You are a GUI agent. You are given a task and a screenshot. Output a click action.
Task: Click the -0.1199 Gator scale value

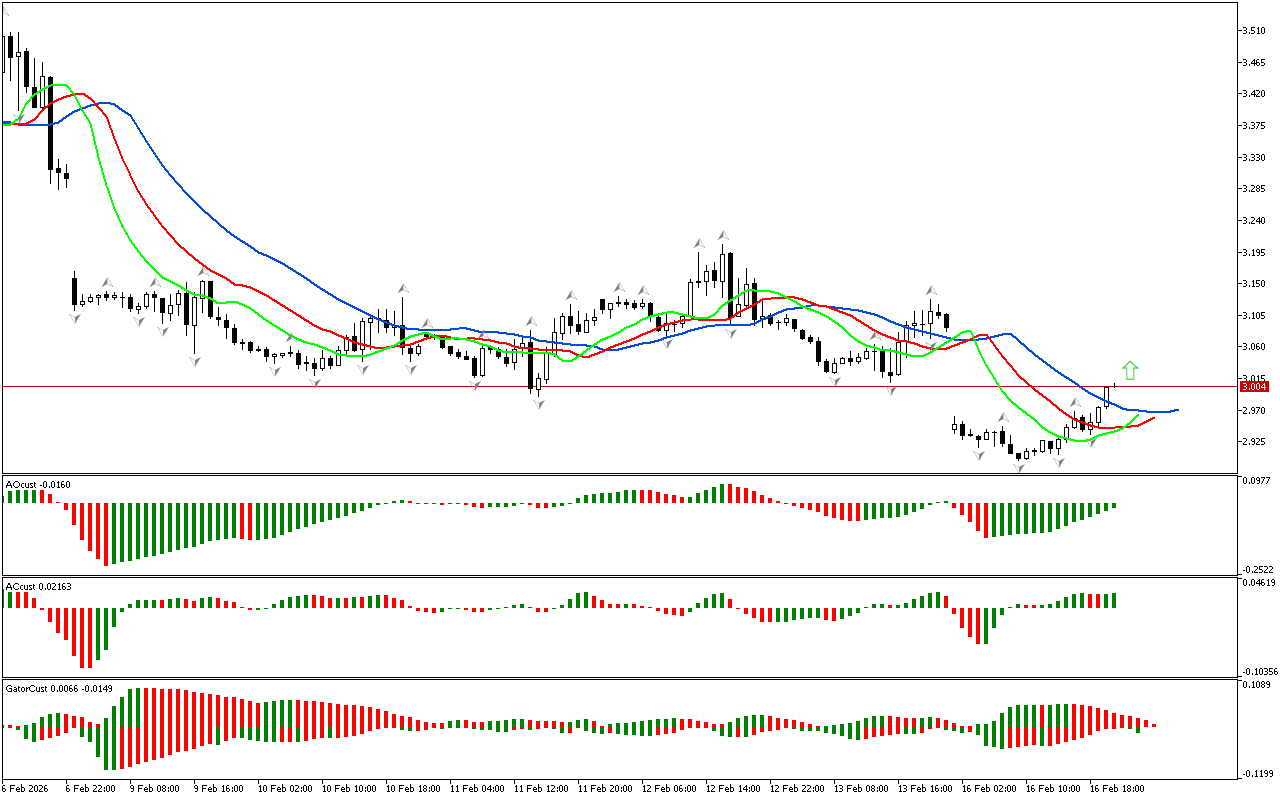point(1256,773)
